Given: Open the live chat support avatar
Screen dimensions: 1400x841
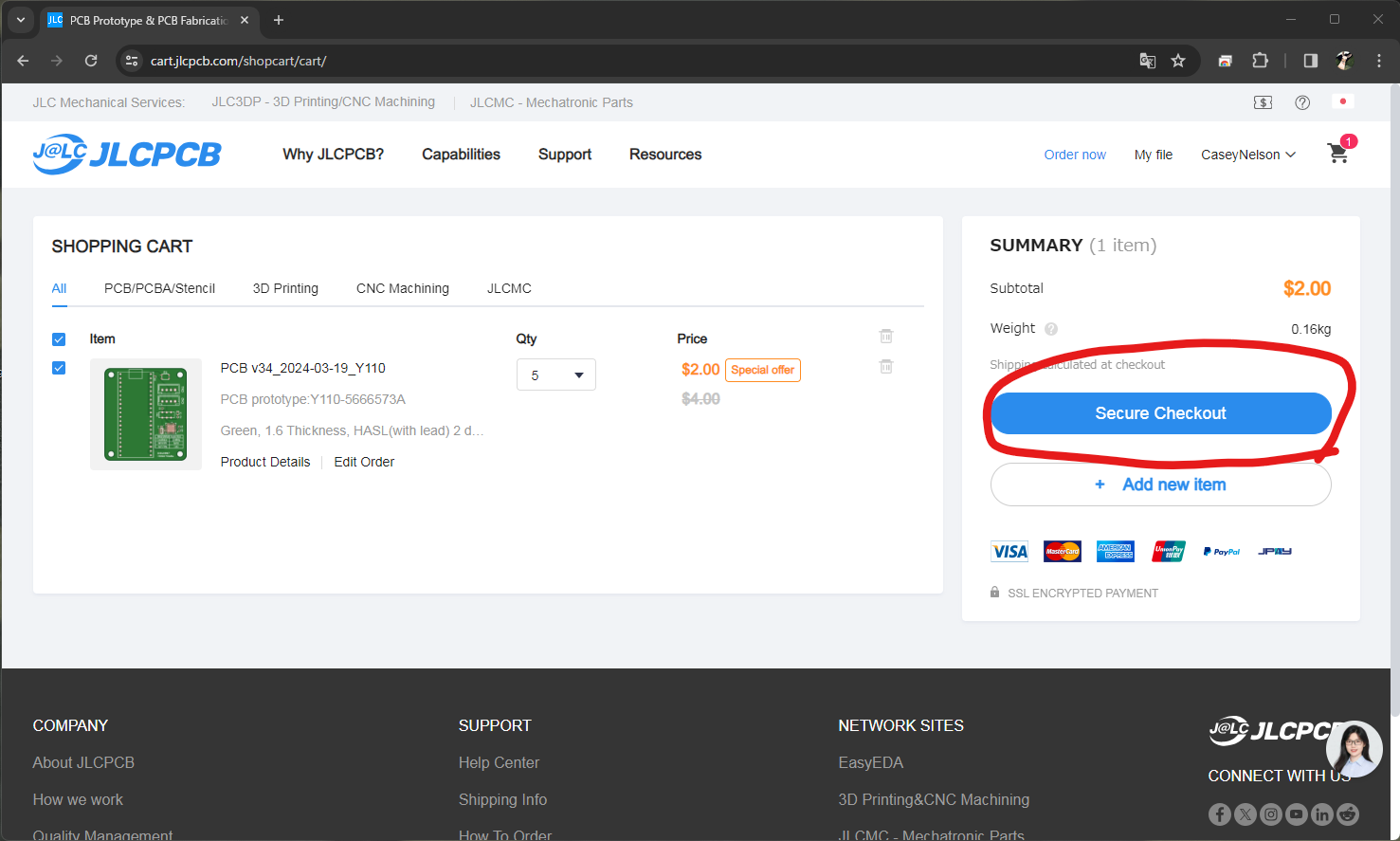Looking at the screenshot, I should click(1354, 749).
